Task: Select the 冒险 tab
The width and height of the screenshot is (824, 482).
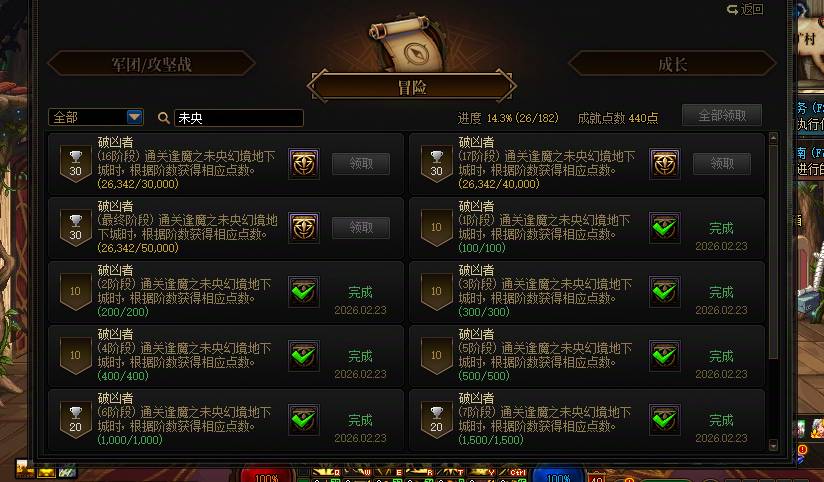Action: coord(411,87)
